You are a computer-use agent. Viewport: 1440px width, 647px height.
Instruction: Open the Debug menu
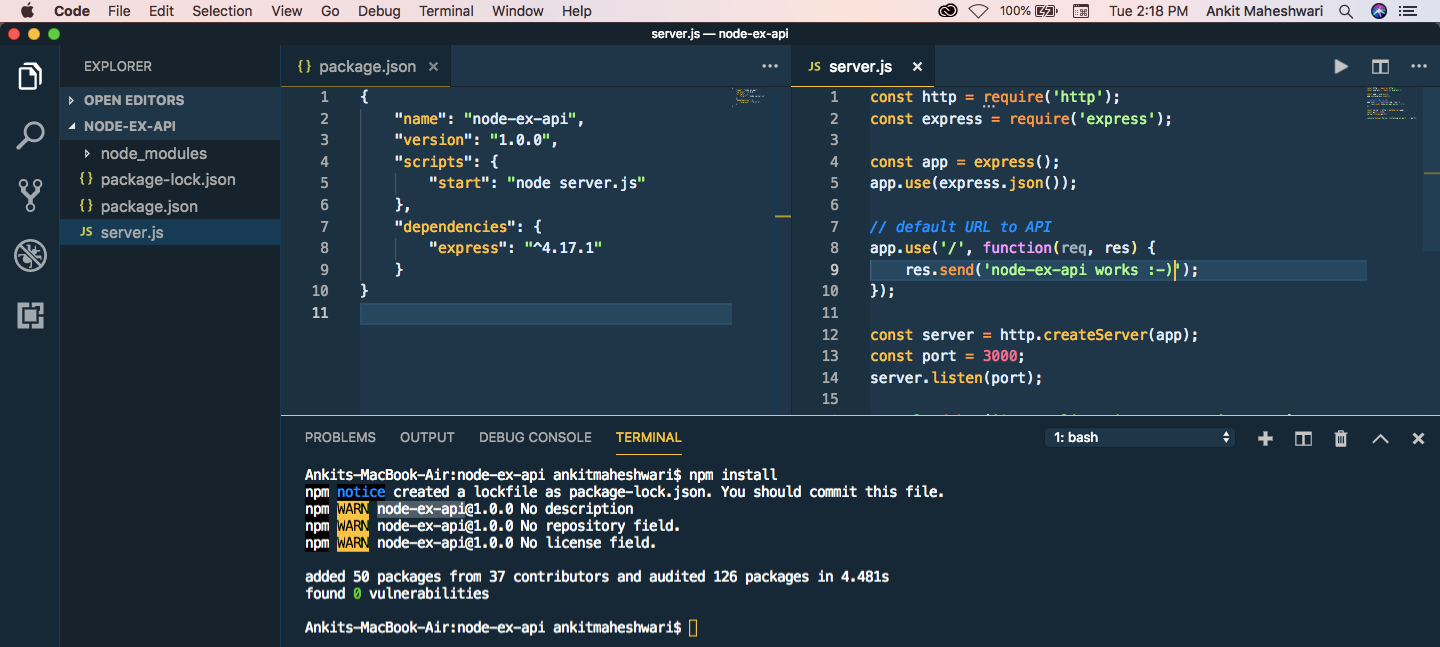coord(379,11)
